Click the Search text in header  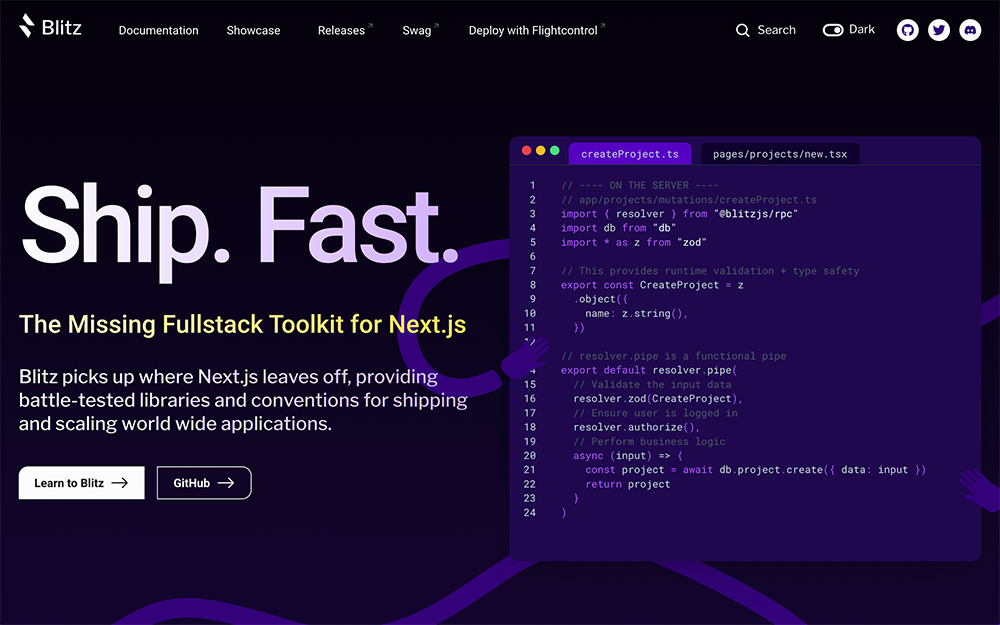pyautogui.click(x=776, y=30)
